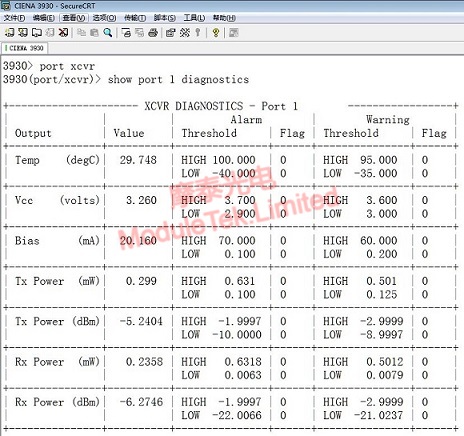The height and width of the screenshot is (436, 464).
Task: Open the 选项(O) menu
Action: coord(104,18)
